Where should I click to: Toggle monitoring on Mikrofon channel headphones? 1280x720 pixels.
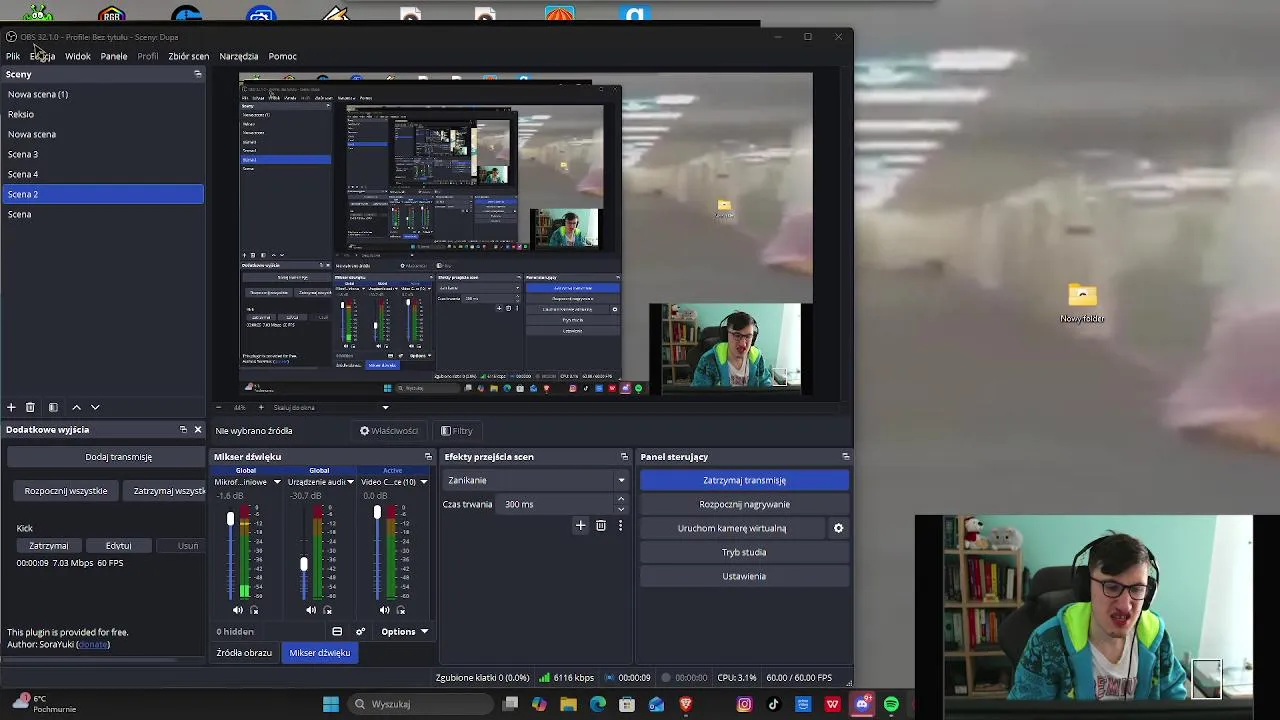pos(254,610)
